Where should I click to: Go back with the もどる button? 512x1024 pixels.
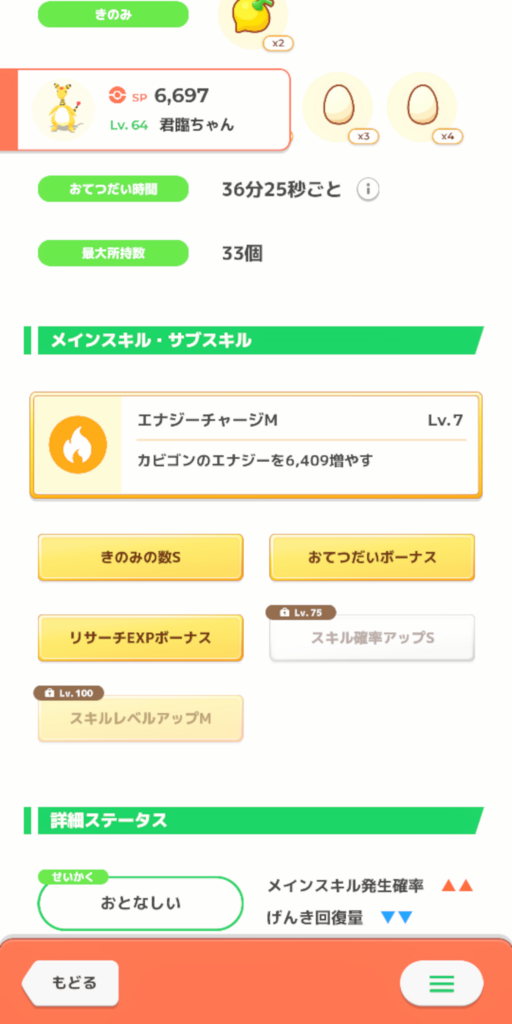click(71, 982)
